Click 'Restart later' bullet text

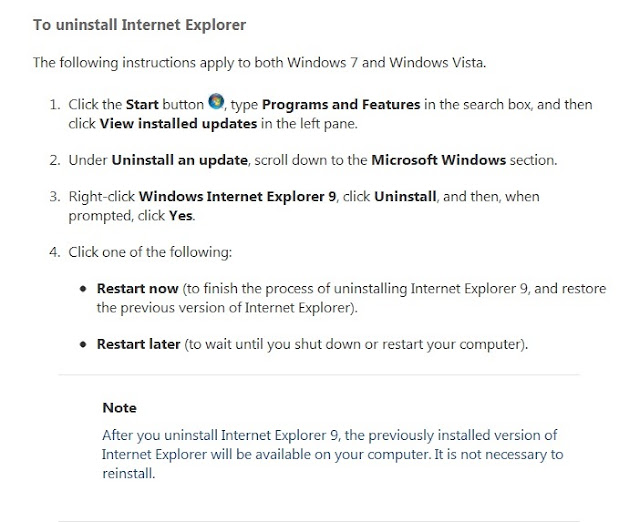click(x=138, y=344)
